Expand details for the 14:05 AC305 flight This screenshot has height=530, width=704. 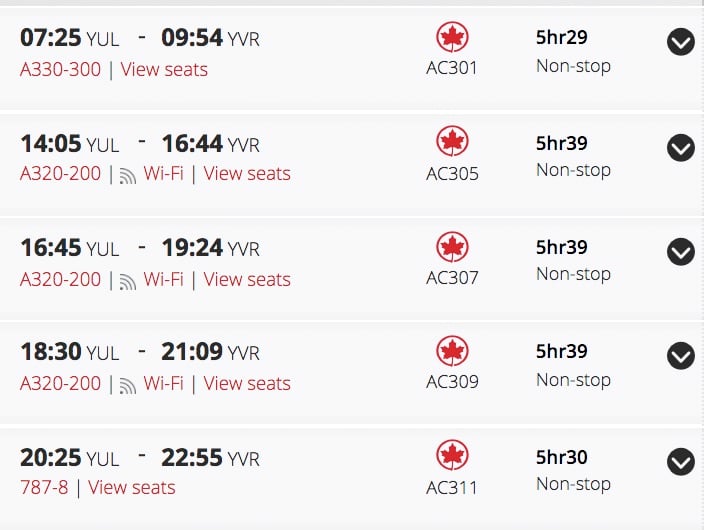681,148
